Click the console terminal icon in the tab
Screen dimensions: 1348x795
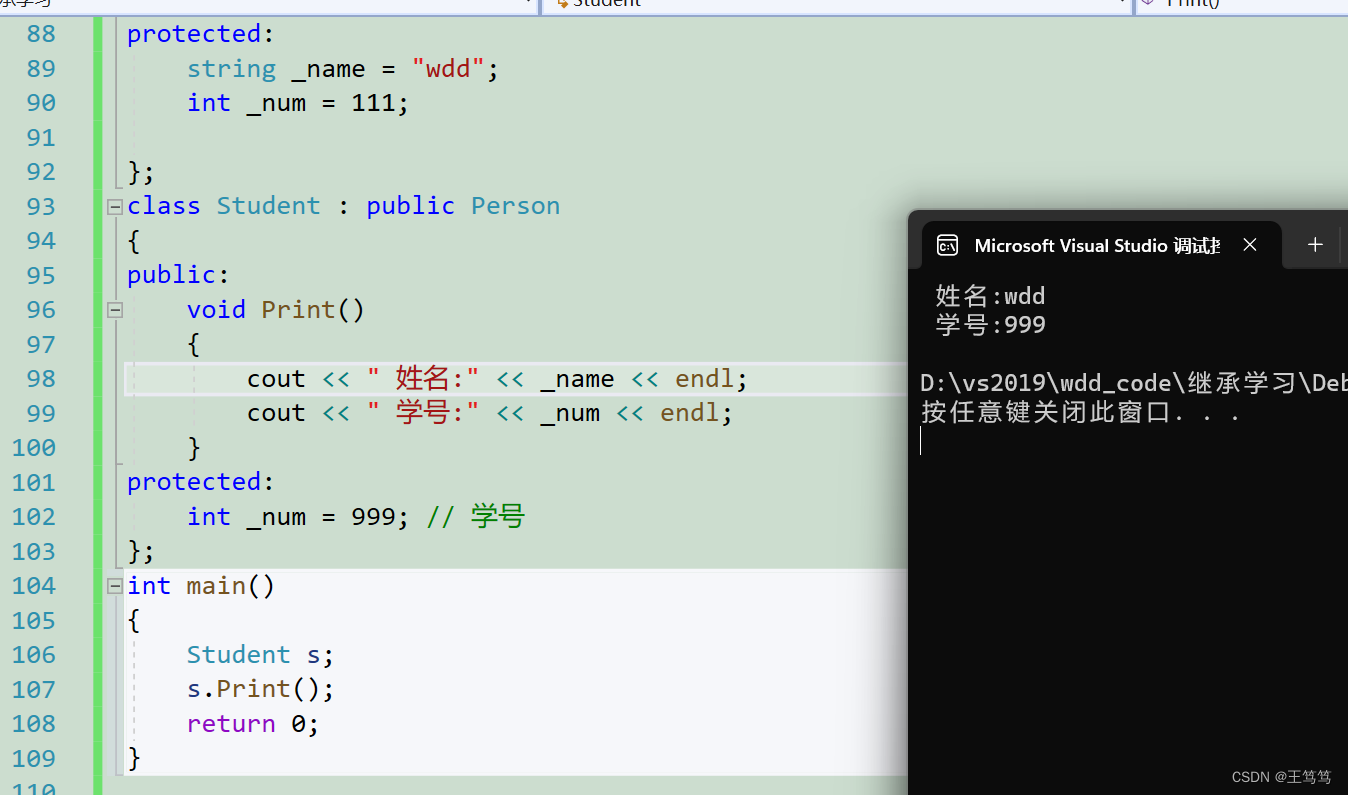point(947,245)
